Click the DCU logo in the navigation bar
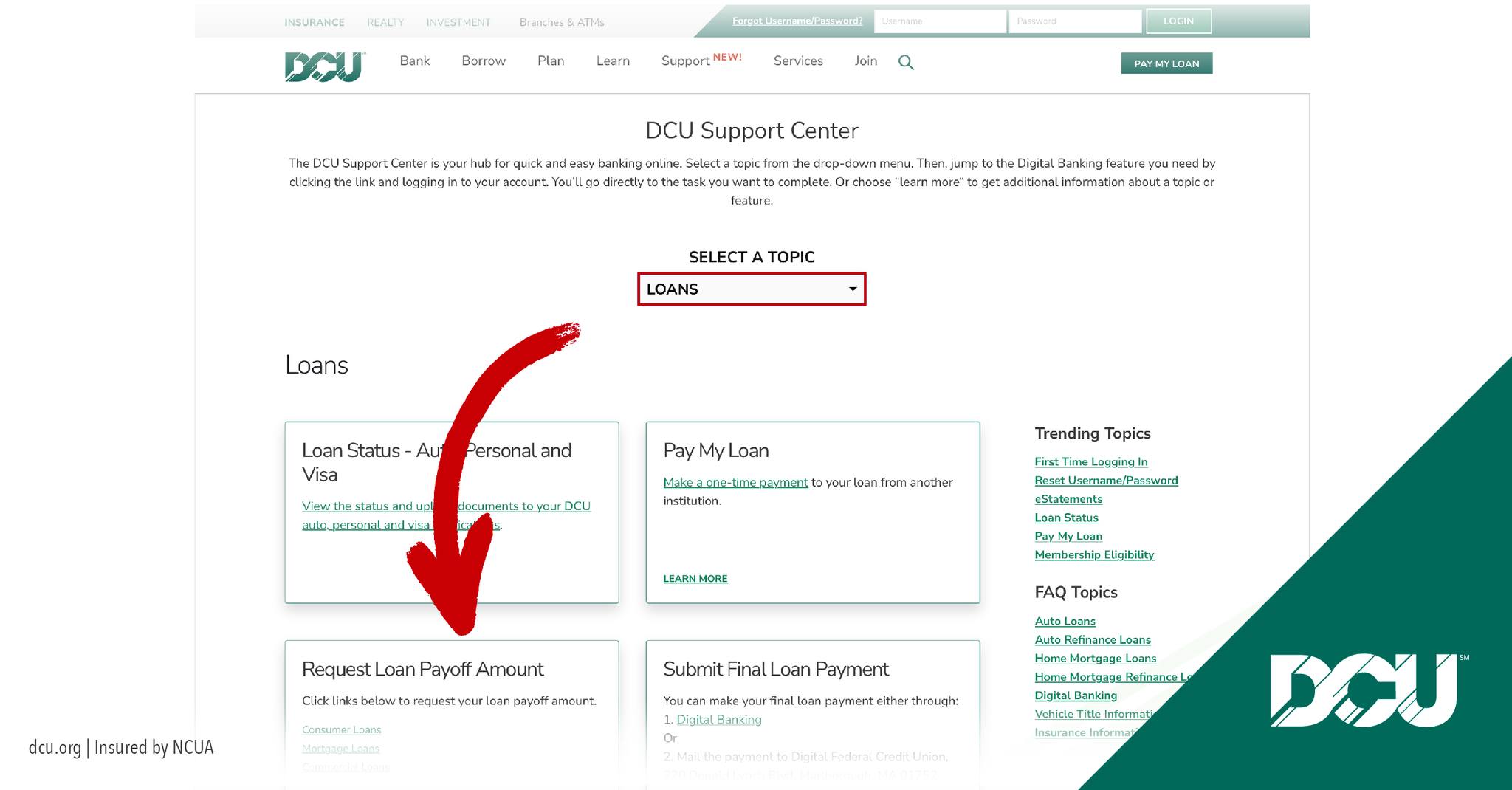This screenshot has width=1512, height=790. 324,66
